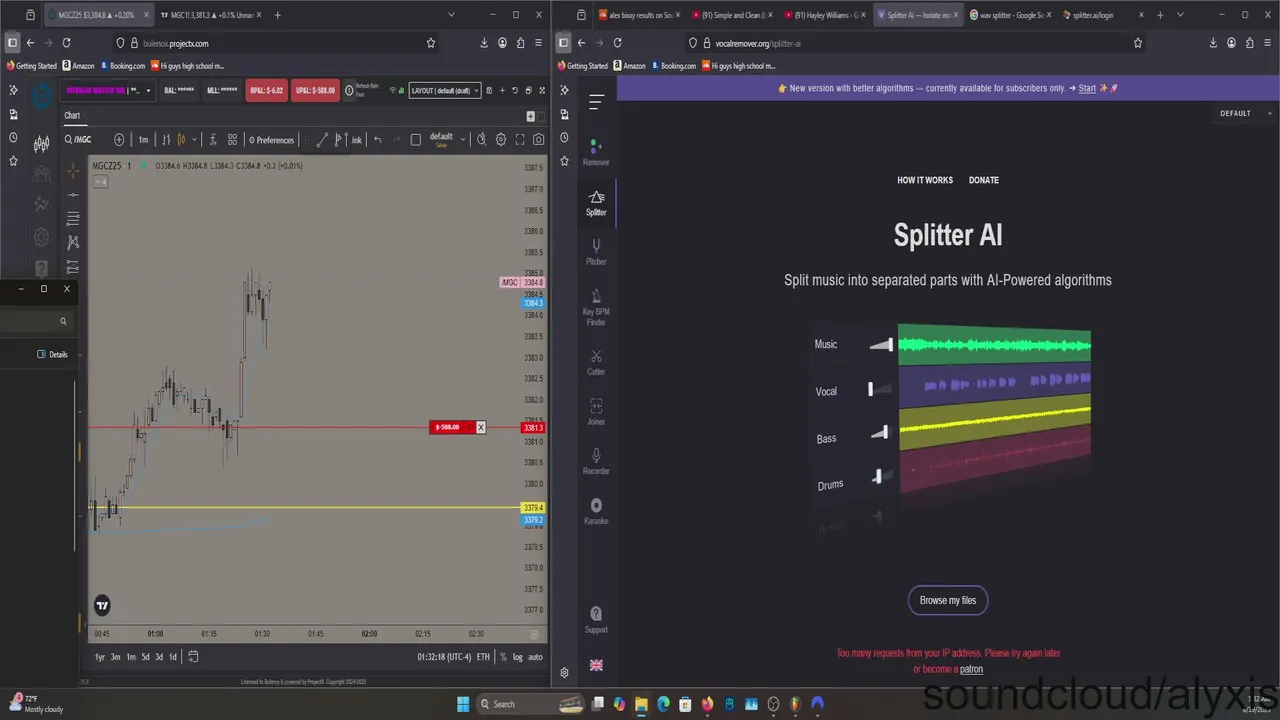Select the crosshair cursor tool on chart

(73, 171)
